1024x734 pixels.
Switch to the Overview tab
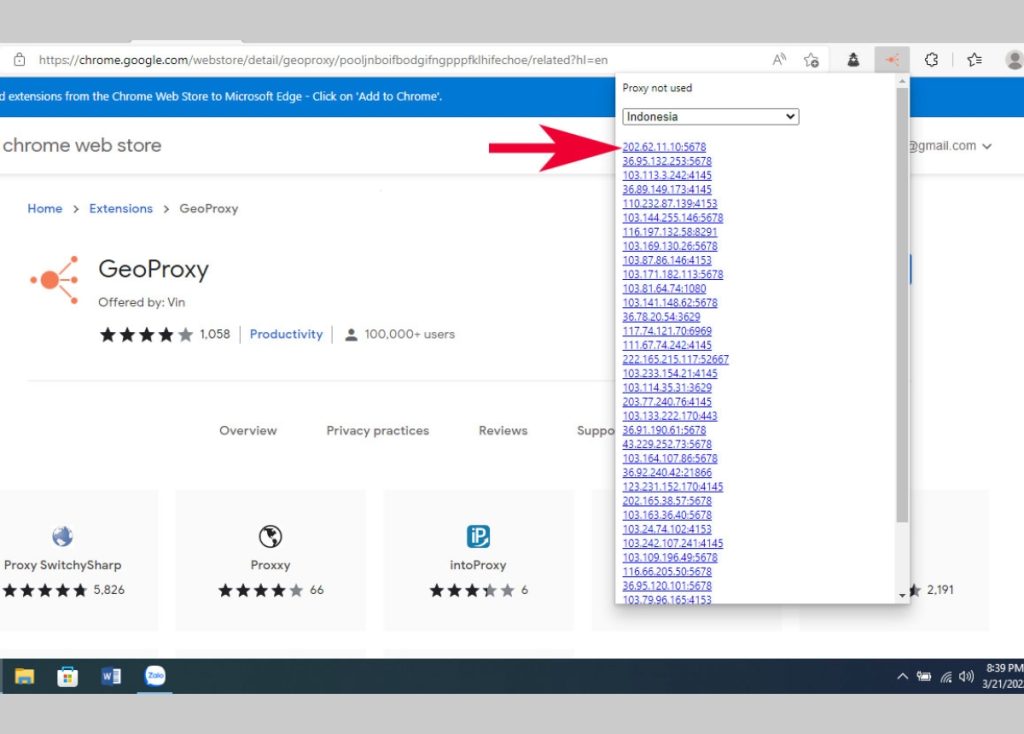click(x=248, y=430)
